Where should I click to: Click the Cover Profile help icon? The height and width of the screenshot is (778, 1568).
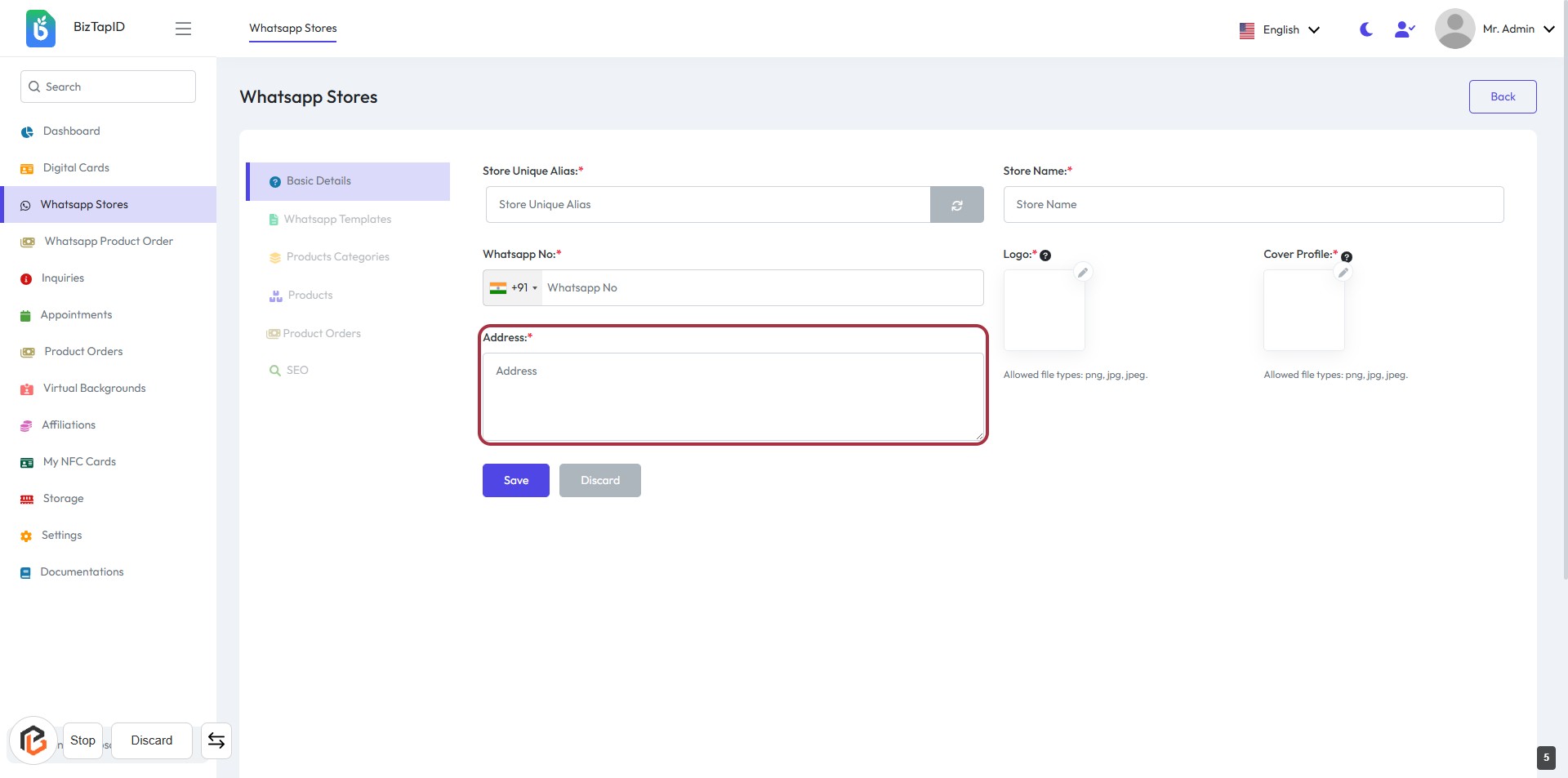(1347, 257)
